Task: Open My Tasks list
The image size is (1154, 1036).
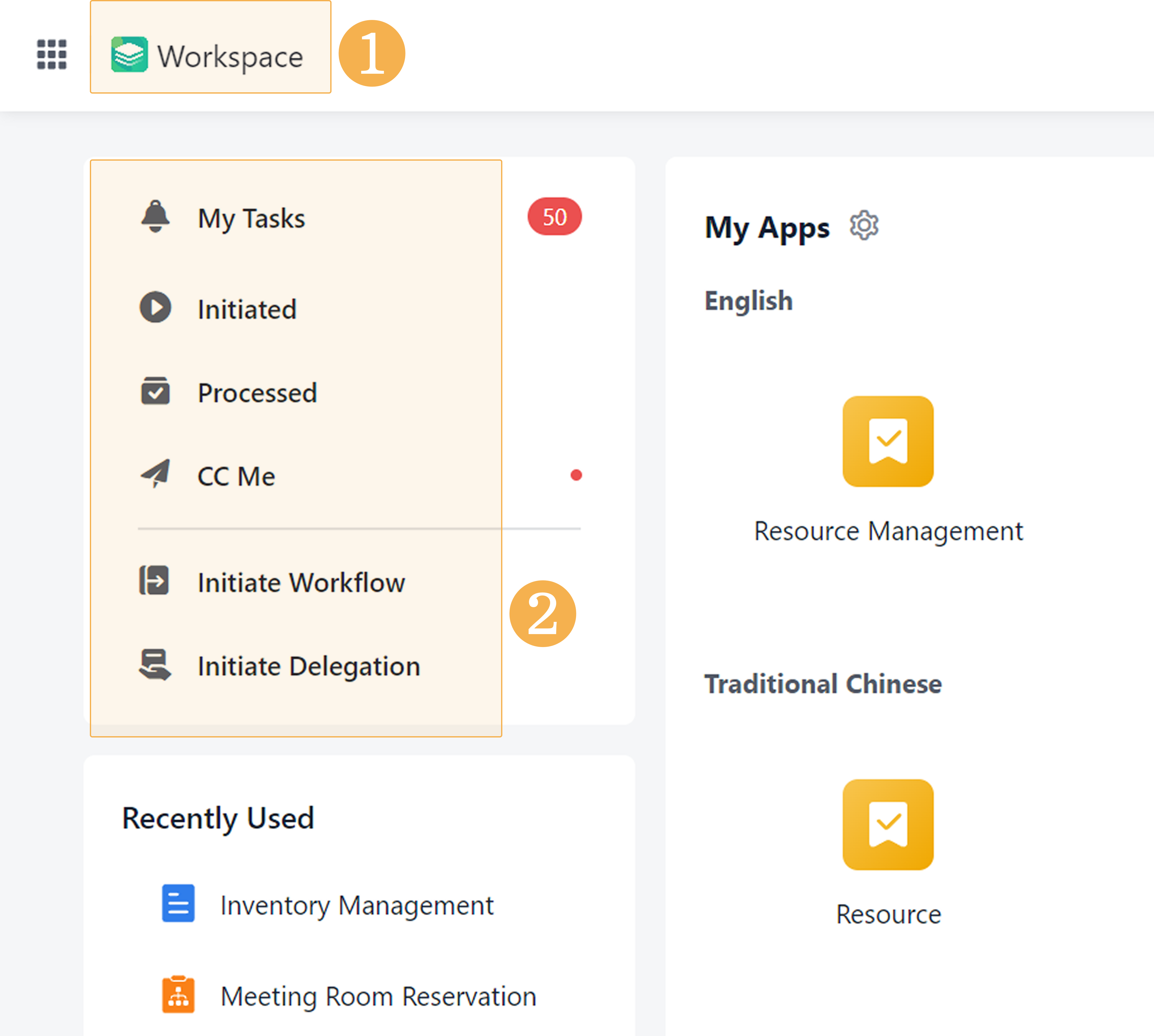Action: click(x=251, y=219)
